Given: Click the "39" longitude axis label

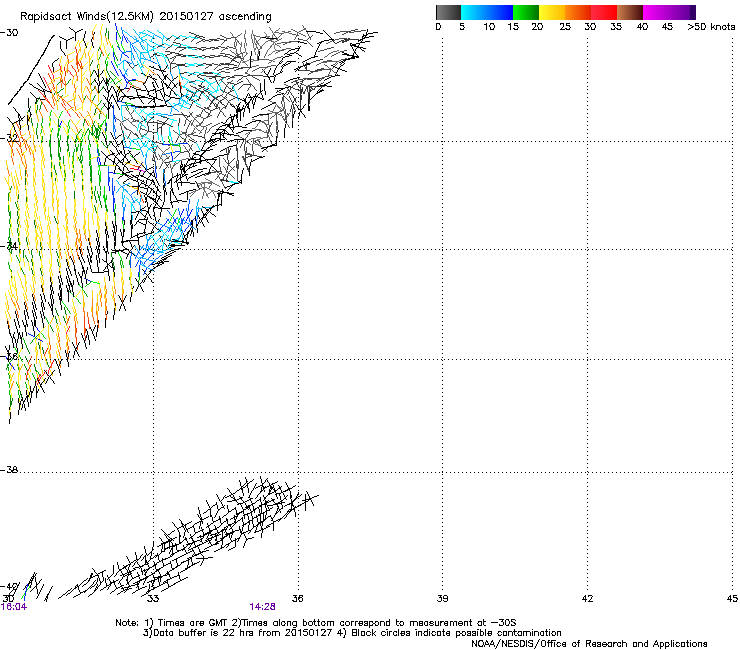Looking at the screenshot, I should pos(442,599).
